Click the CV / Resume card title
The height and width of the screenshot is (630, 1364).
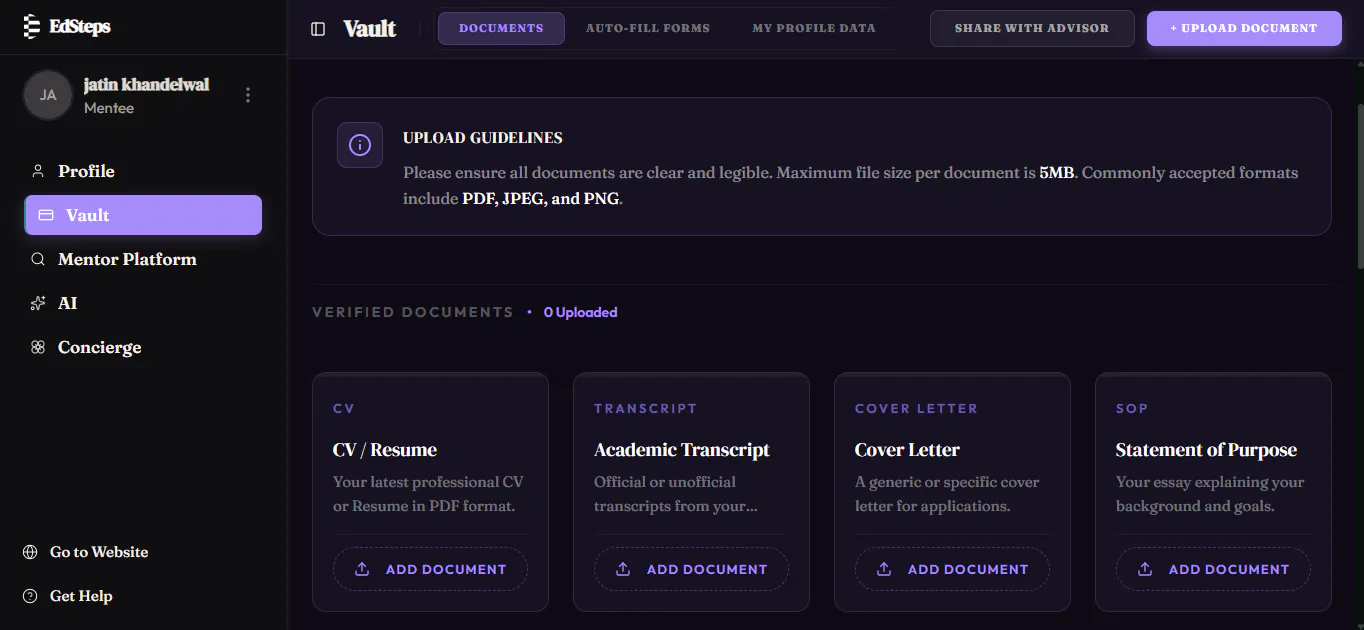[x=385, y=450]
